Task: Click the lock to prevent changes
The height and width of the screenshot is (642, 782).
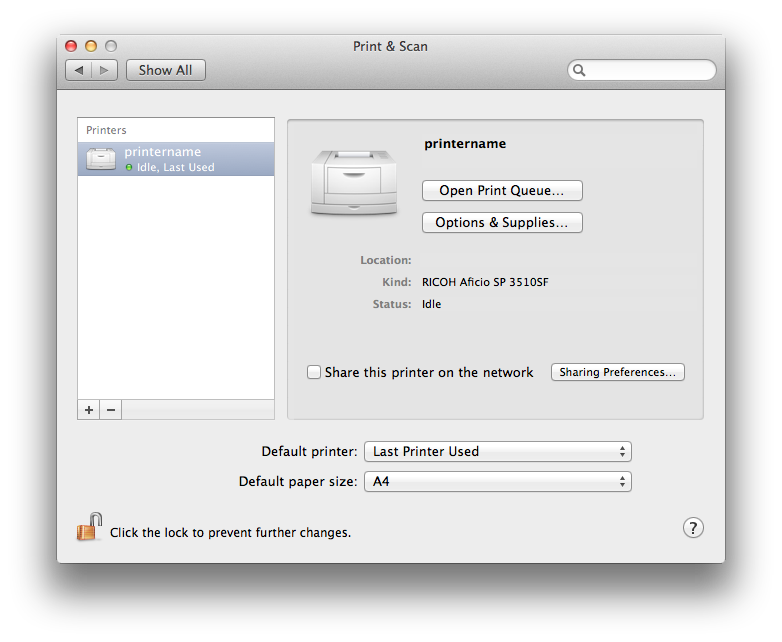Action: tap(89, 527)
